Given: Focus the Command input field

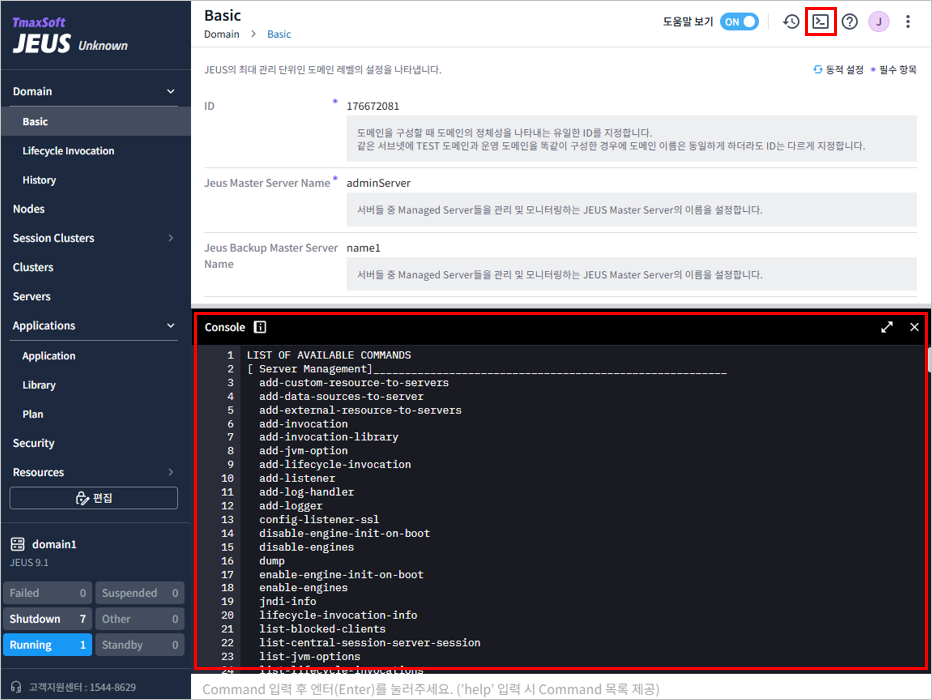Looking at the screenshot, I should [x=560, y=689].
